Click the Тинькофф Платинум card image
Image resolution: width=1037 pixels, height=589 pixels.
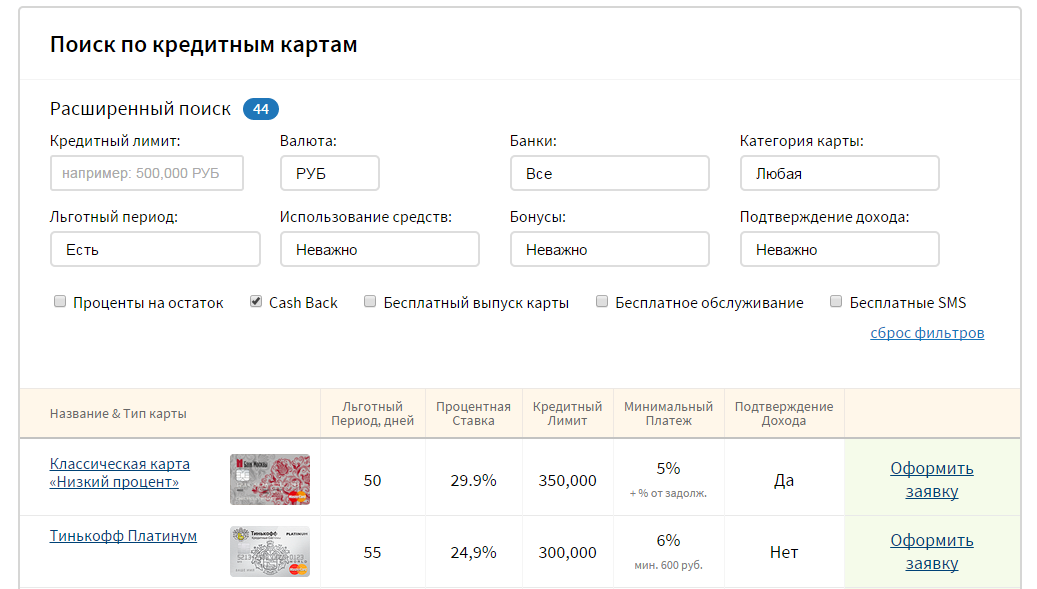[270, 551]
